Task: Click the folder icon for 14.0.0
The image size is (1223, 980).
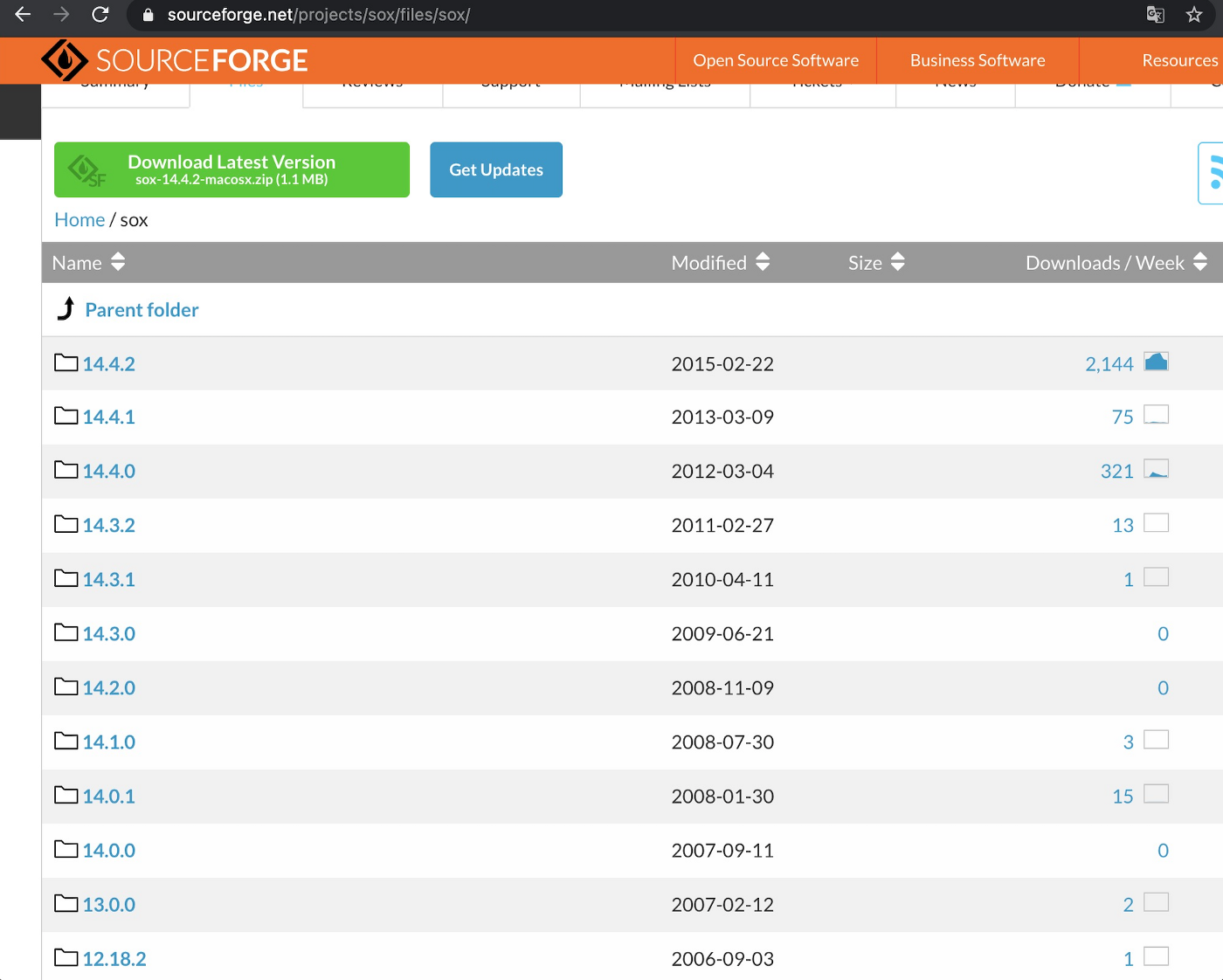Action: [66, 849]
